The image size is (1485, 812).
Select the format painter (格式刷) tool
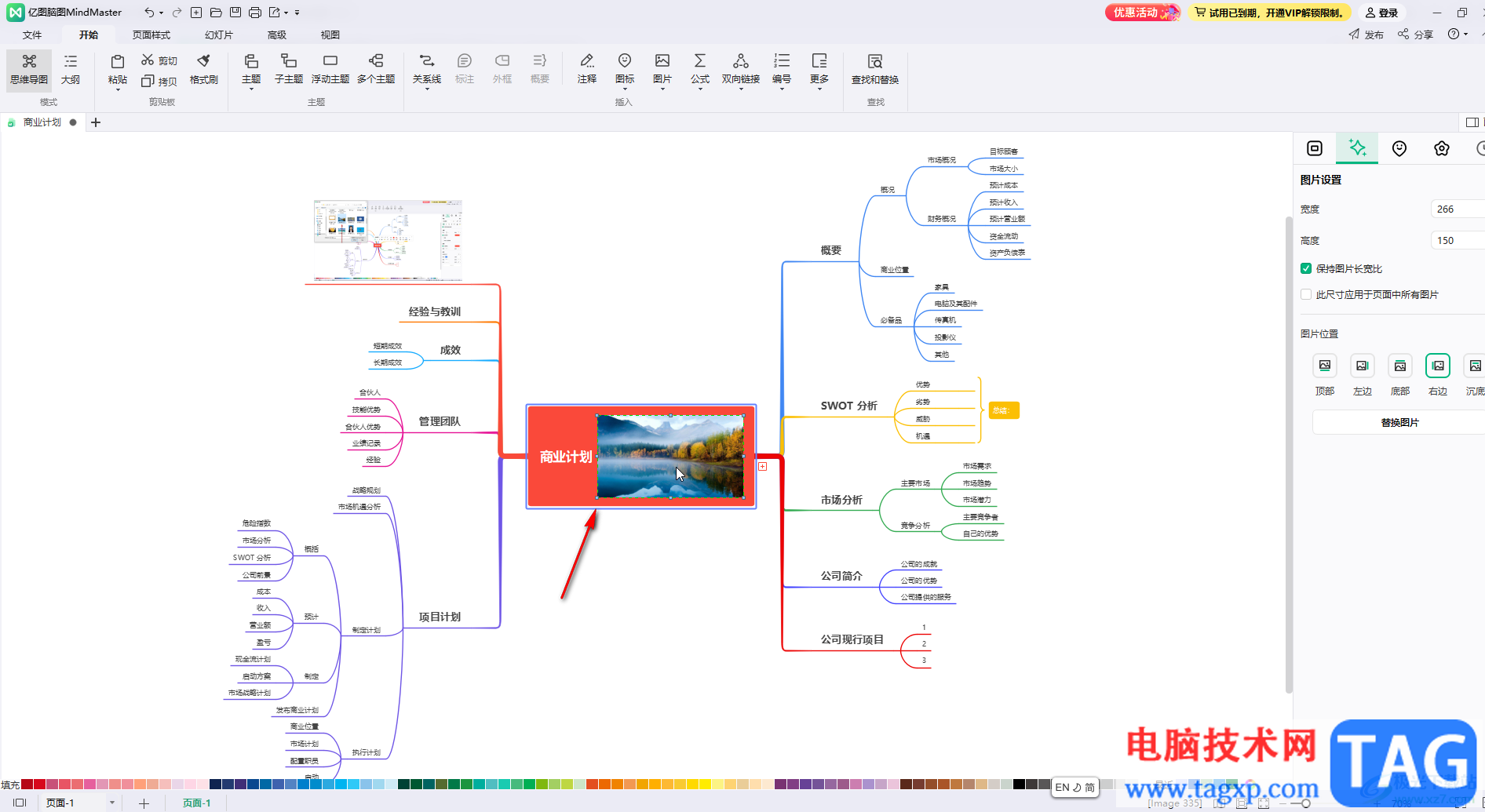204,70
